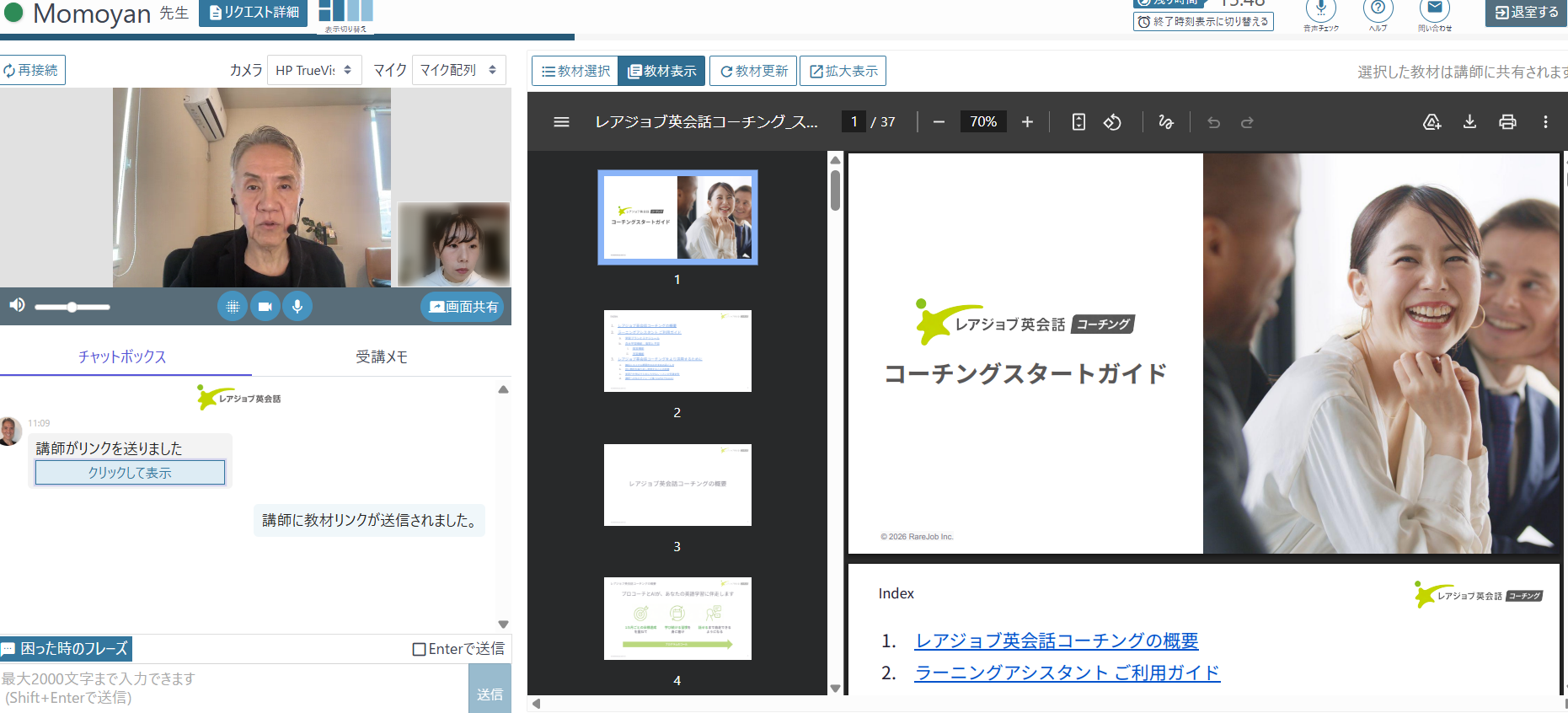Adjust the speaker volume slider
The height and width of the screenshot is (713, 1568).
click(x=72, y=307)
